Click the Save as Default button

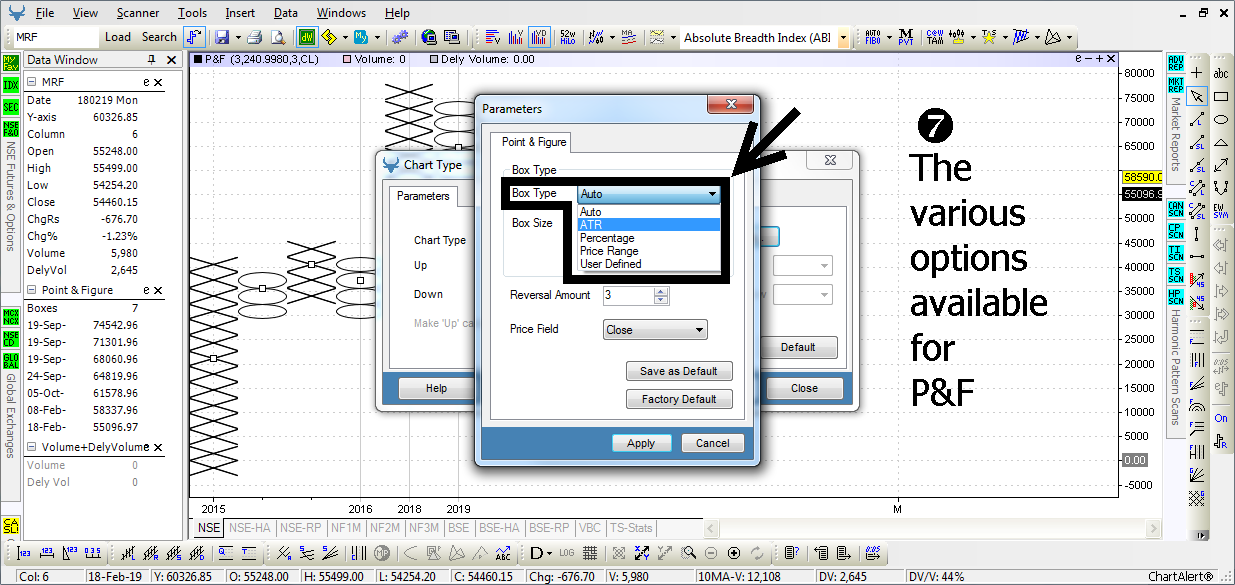point(679,371)
